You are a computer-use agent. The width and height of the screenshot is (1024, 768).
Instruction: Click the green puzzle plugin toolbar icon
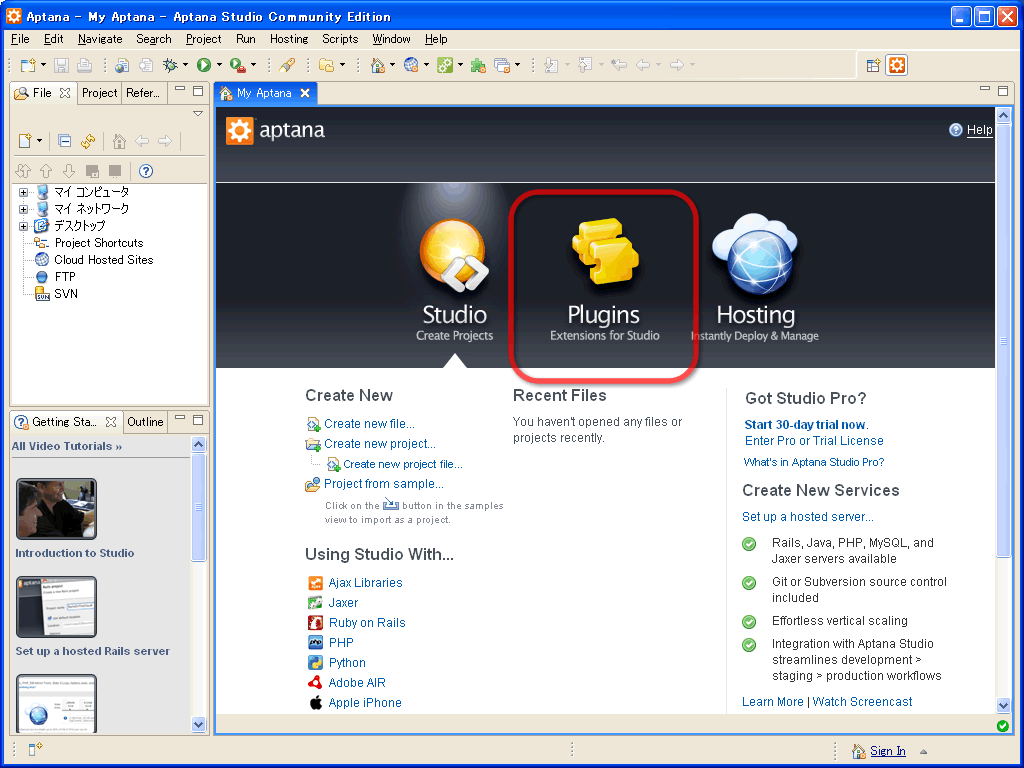(x=478, y=65)
